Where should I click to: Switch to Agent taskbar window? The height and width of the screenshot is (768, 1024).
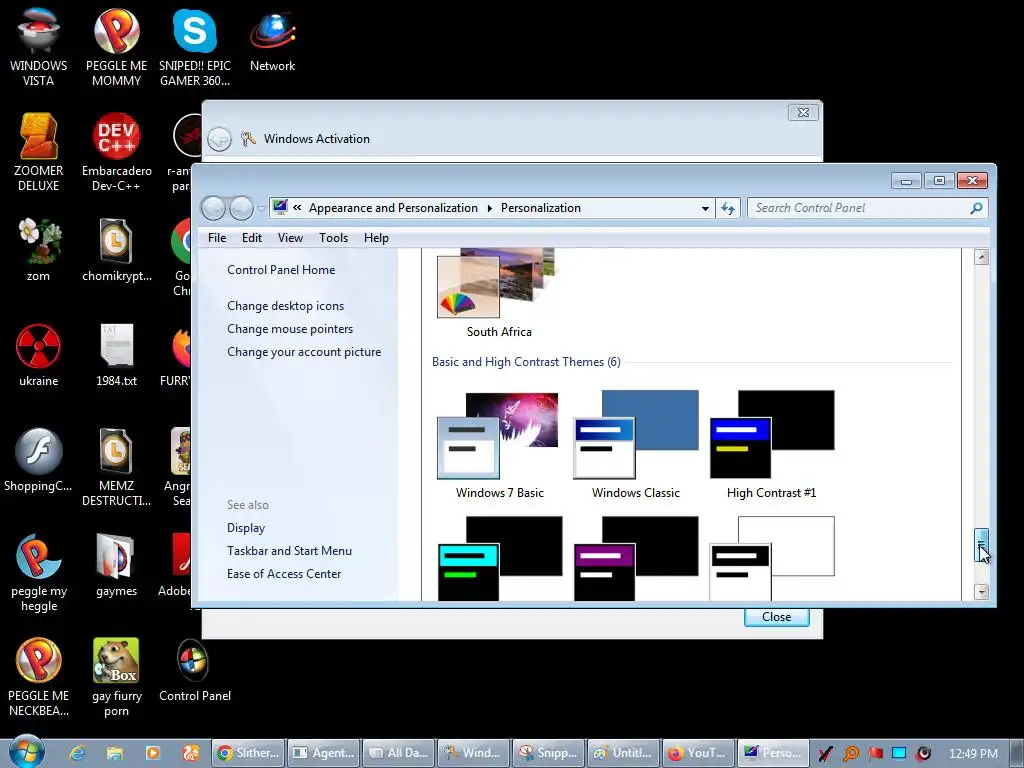click(x=323, y=753)
